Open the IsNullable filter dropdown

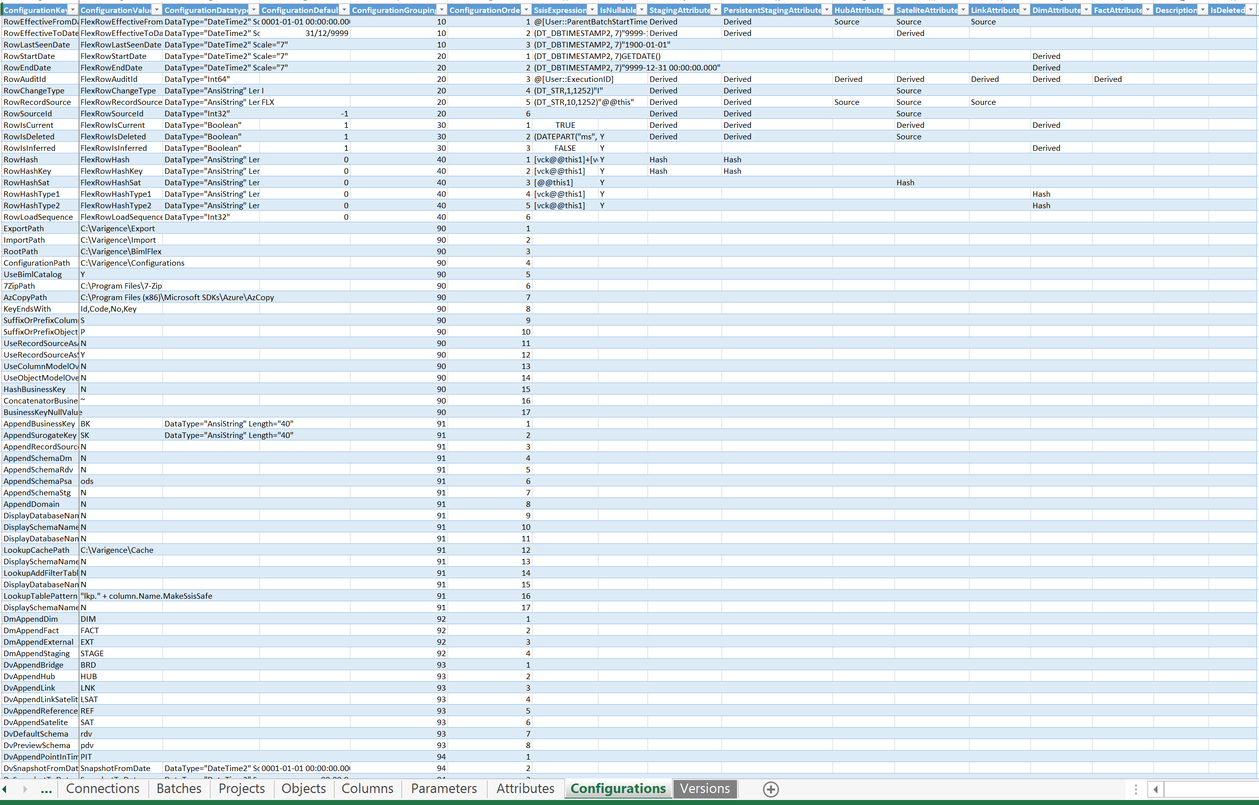tap(641, 10)
